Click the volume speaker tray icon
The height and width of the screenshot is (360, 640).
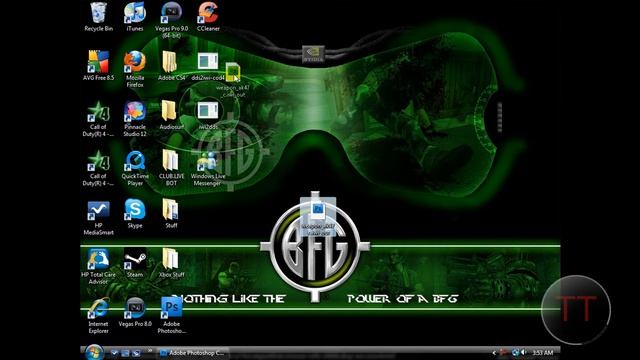point(523,352)
